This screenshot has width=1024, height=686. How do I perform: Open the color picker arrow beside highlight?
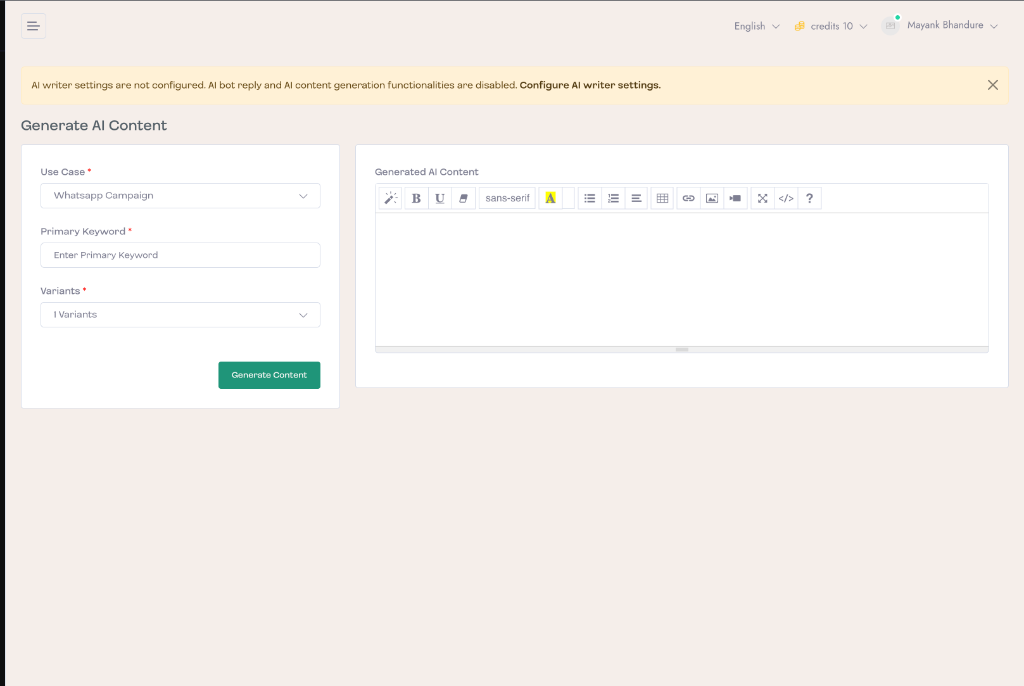569,198
